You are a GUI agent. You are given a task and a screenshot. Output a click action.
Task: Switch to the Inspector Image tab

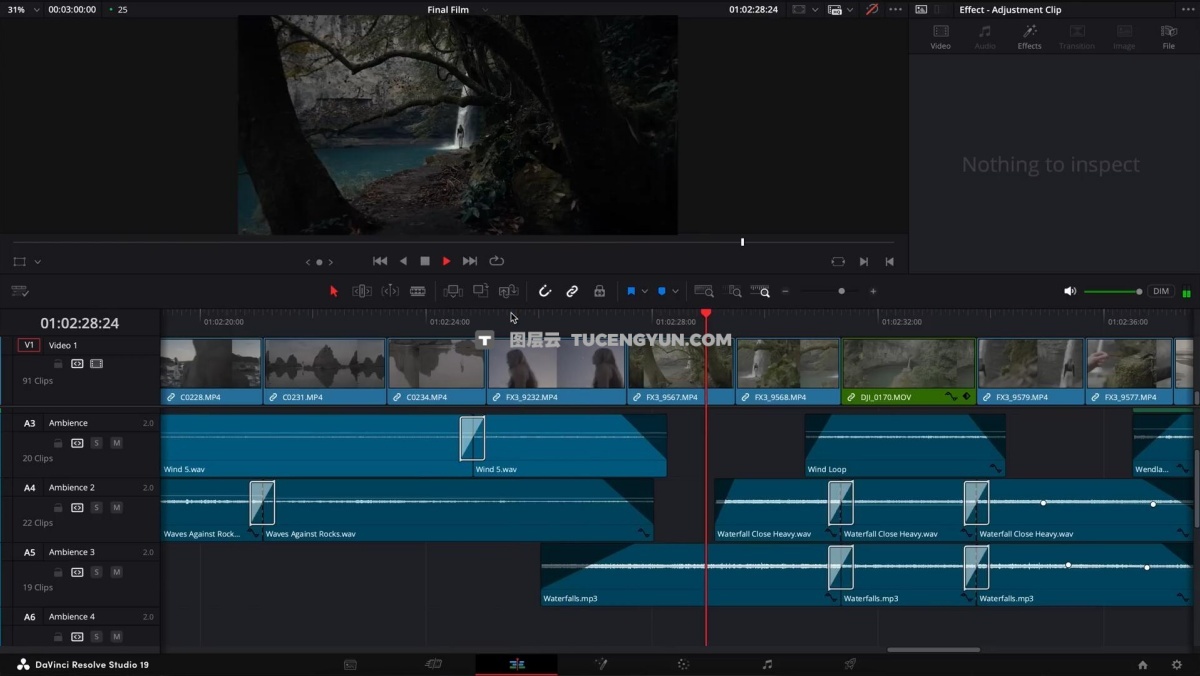point(1124,37)
